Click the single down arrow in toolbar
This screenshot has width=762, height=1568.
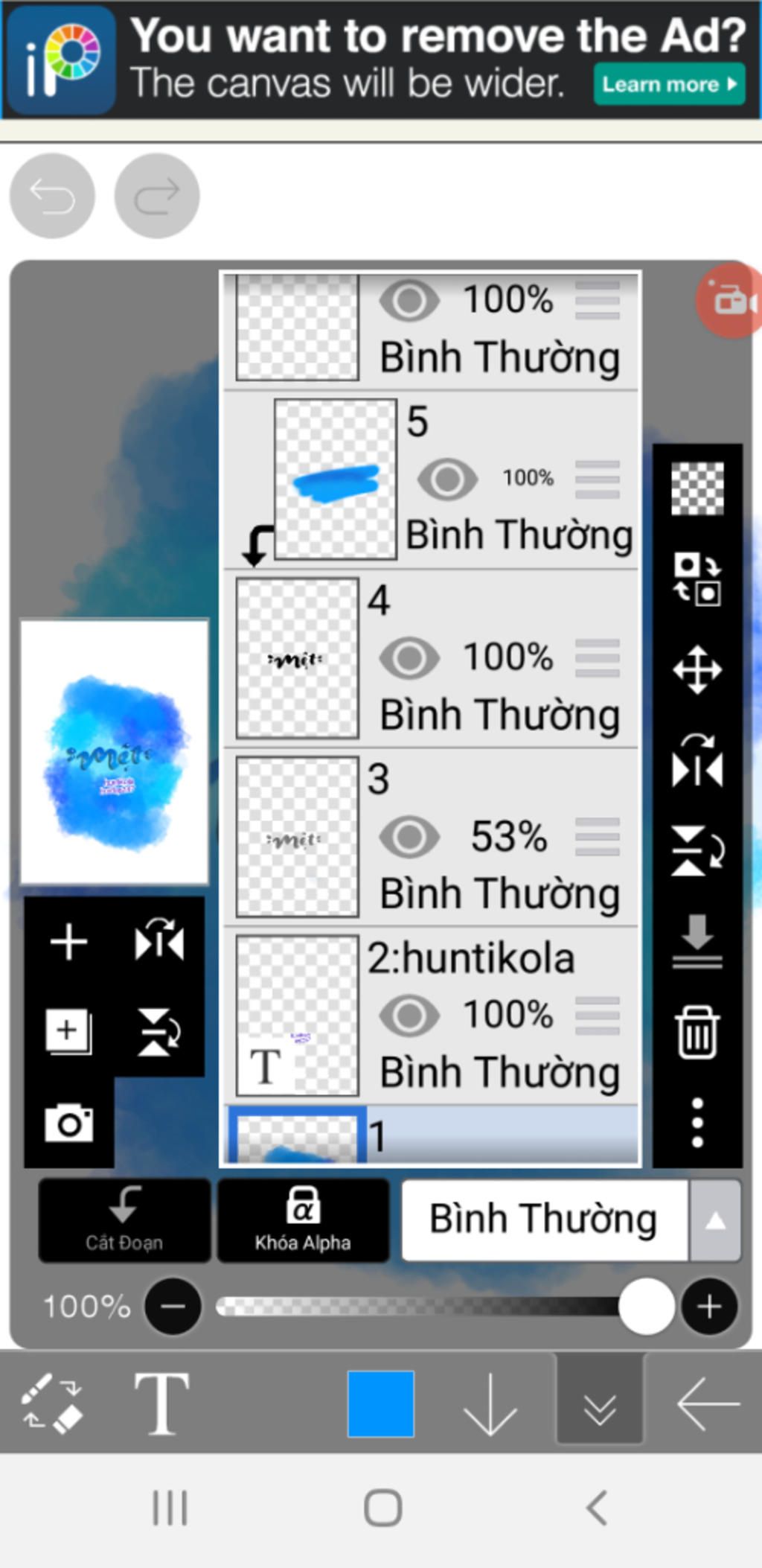point(490,1404)
